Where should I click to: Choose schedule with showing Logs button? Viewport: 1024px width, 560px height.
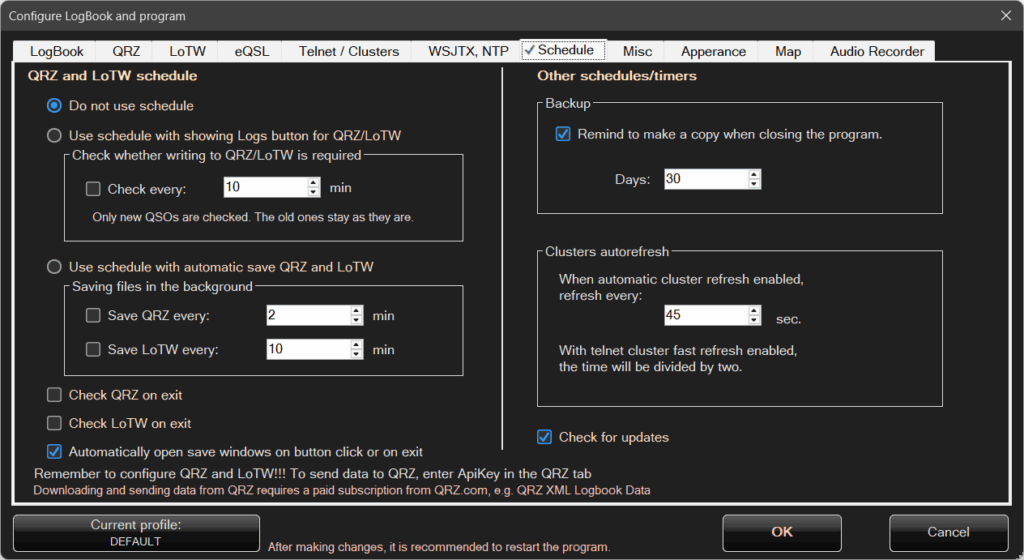55,135
